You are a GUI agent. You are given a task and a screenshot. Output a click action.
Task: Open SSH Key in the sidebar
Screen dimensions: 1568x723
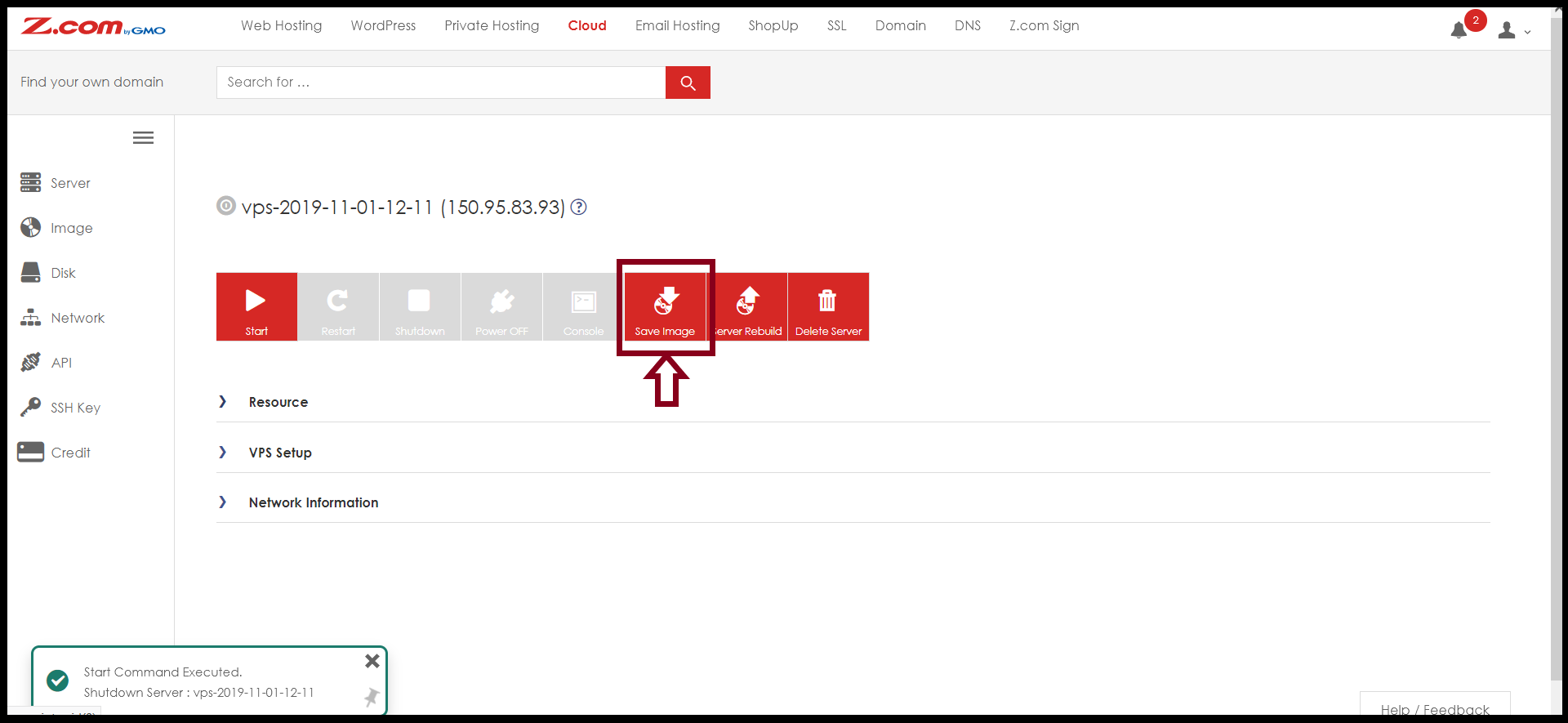pyautogui.click(x=60, y=408)
